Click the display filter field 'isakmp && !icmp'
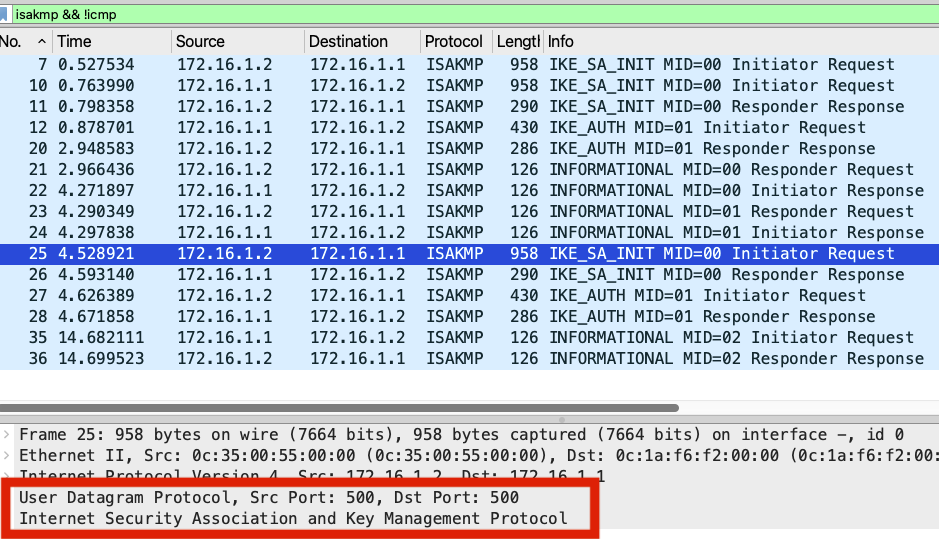The image size is (939, 539). coord(473,14)
